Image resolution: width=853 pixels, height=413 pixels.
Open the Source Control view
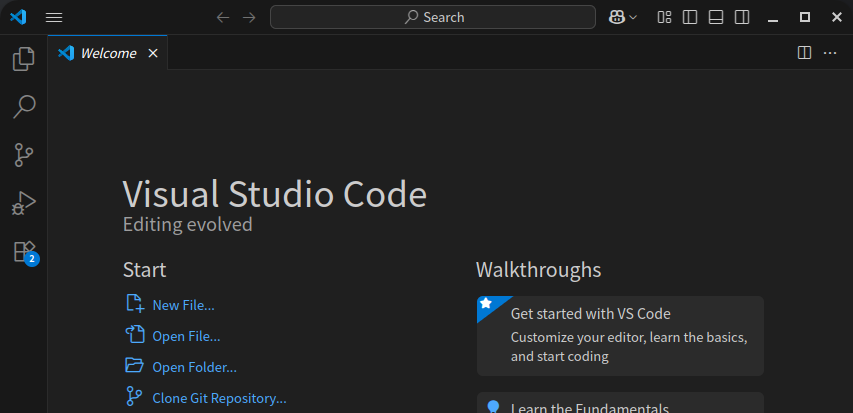click(x=23, y=155)
